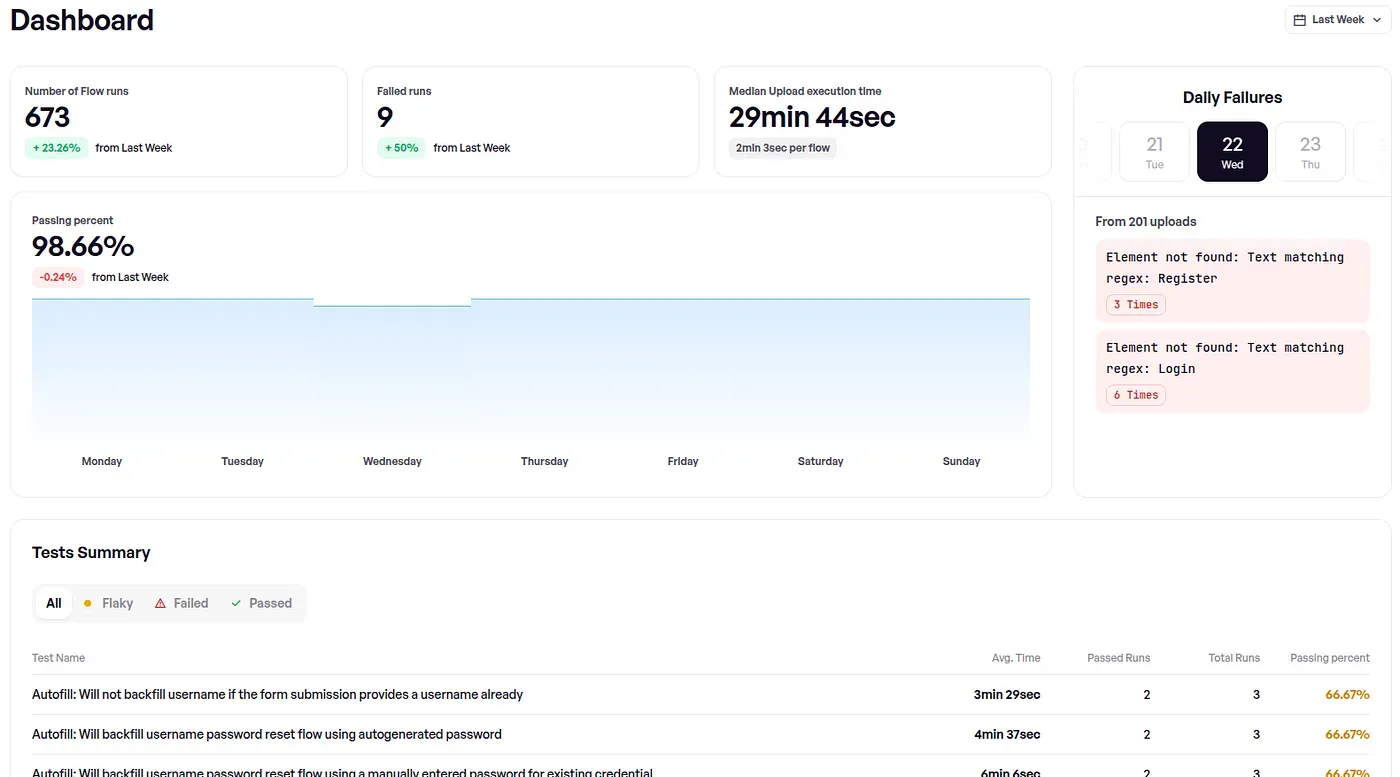
Task: Click the '6 Times' failure count badge
Action: (x=1135, y=395)
